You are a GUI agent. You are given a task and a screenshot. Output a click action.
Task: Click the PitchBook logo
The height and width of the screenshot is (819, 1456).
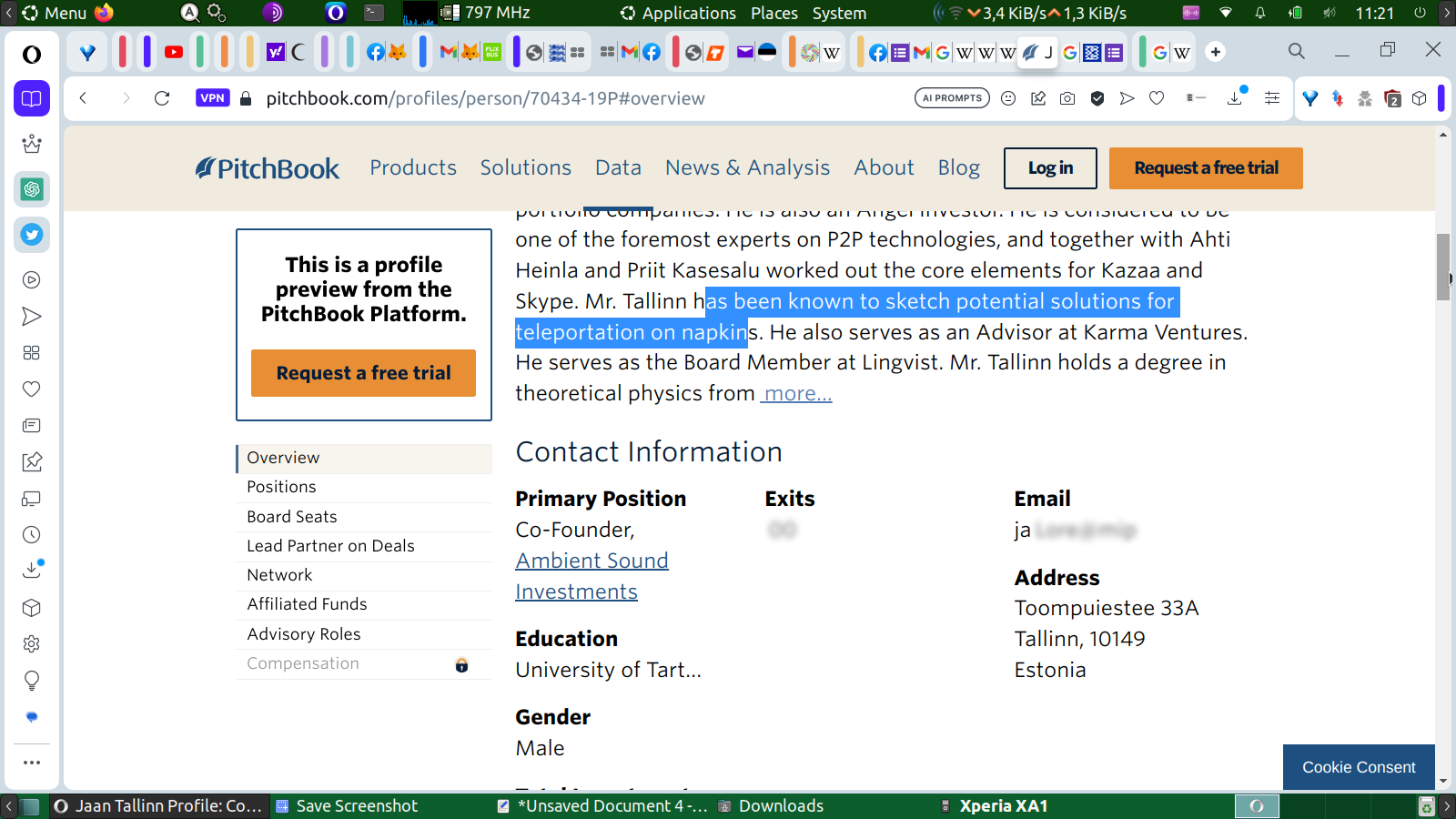[268, 168]
